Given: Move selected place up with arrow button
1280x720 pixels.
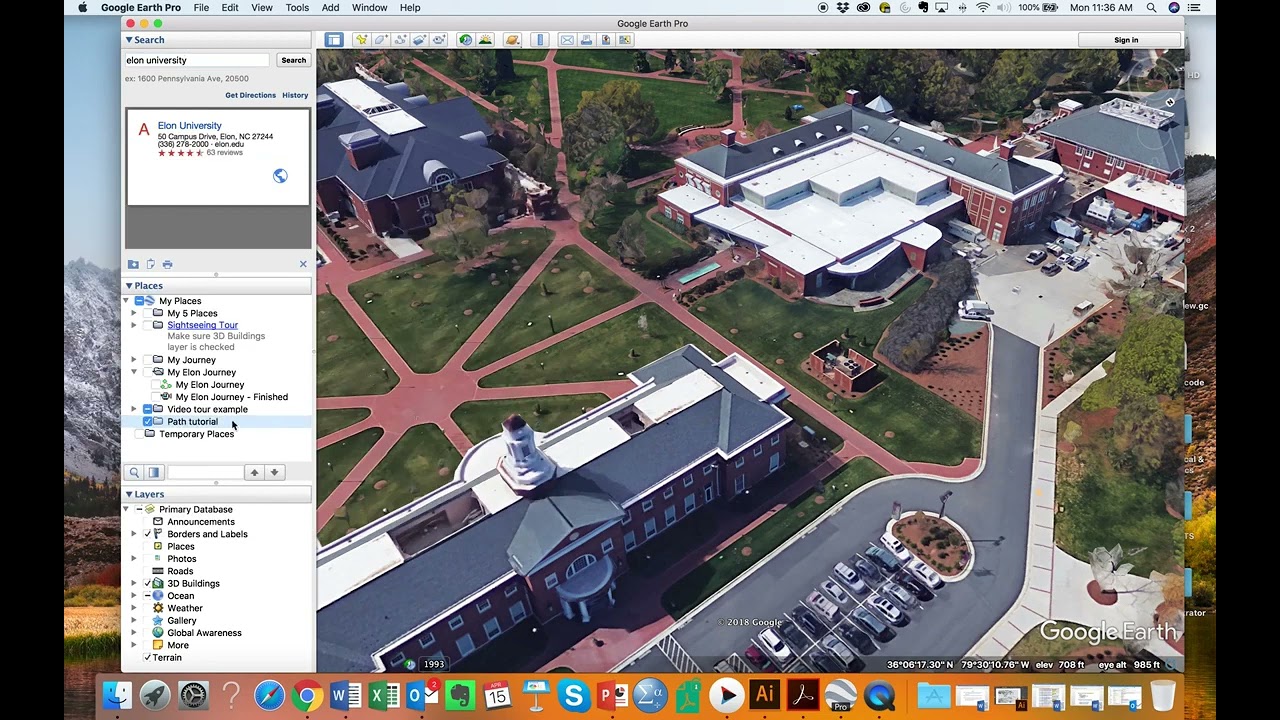Looking at the screenshot, I should (254, 472).
